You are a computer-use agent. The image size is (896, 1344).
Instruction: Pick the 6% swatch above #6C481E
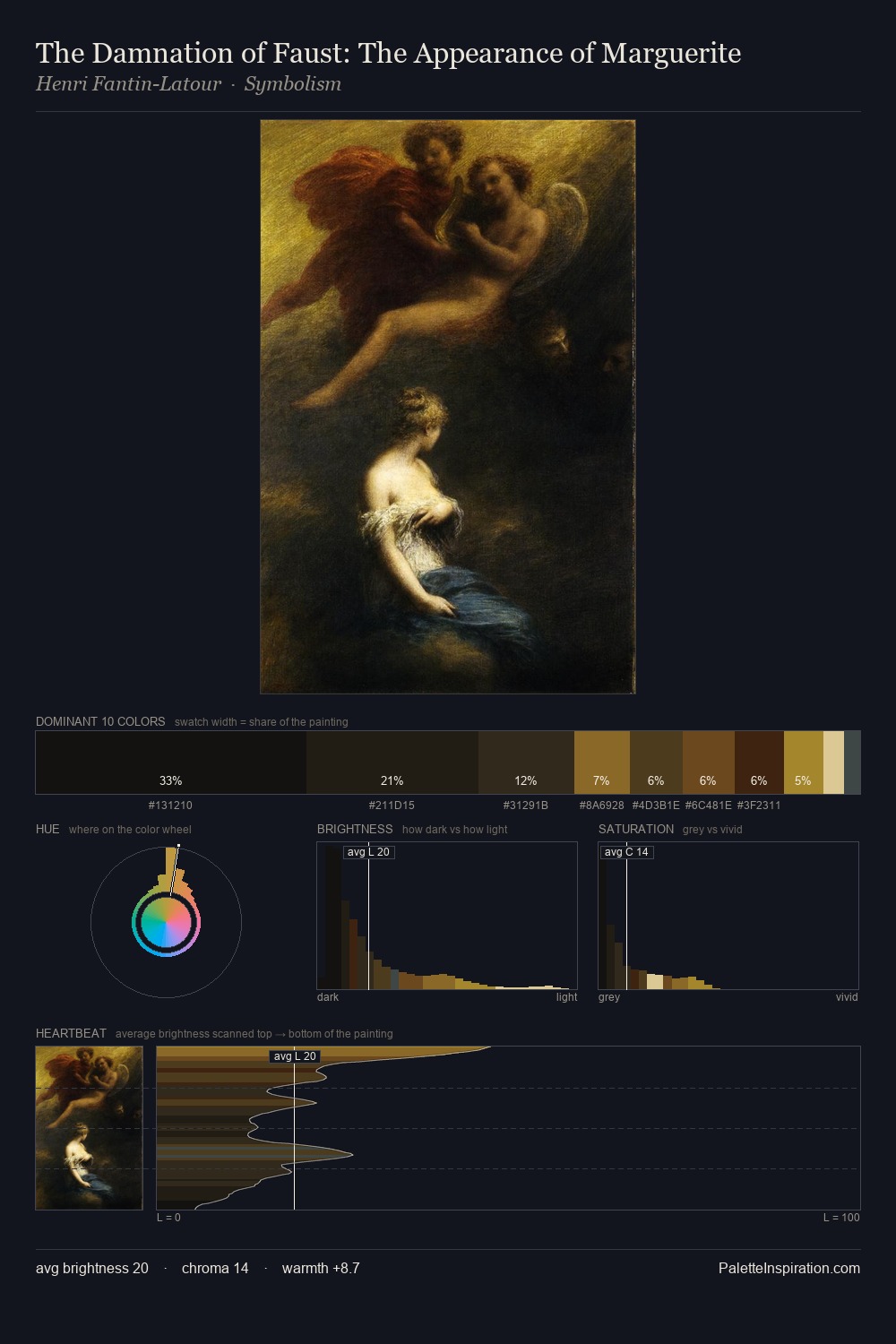point(709,762)
